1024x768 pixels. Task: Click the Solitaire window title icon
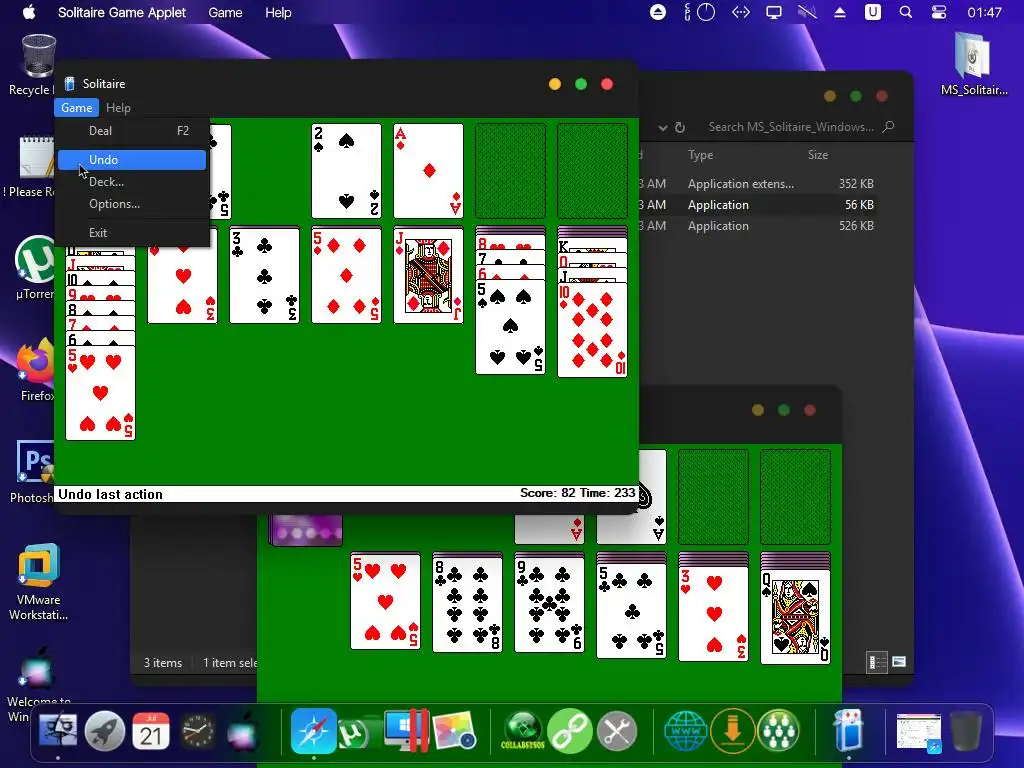70,84
